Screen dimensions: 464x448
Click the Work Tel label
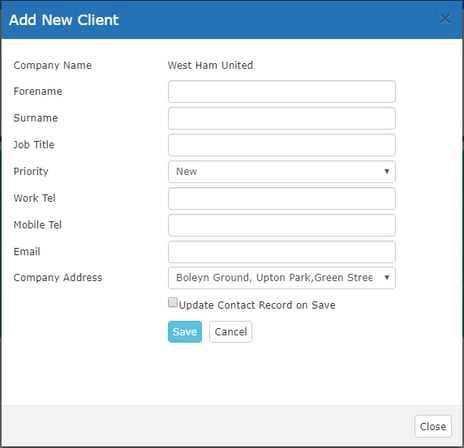tap(34, 198)
